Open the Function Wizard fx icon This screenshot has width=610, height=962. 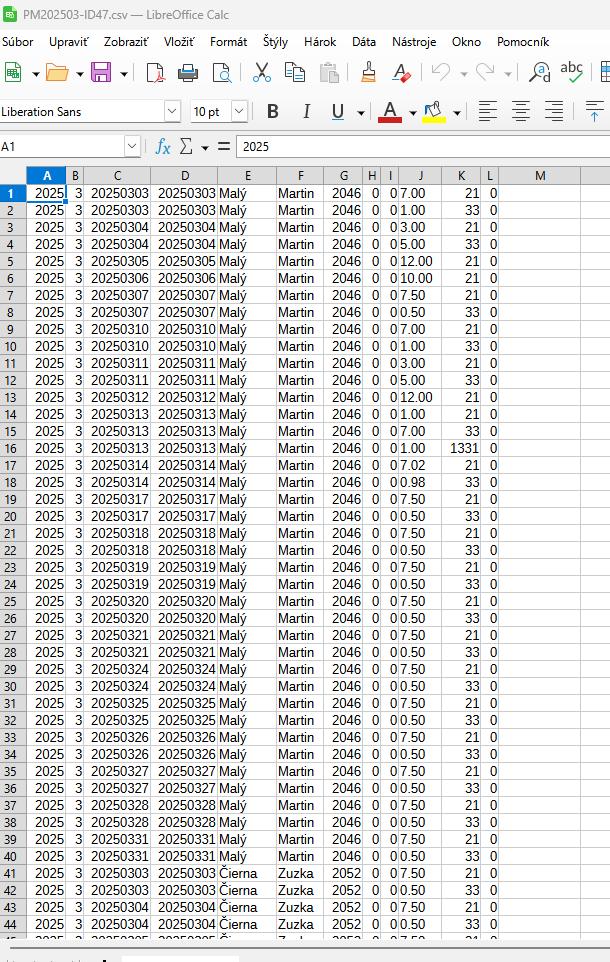(x=163, y=147)
